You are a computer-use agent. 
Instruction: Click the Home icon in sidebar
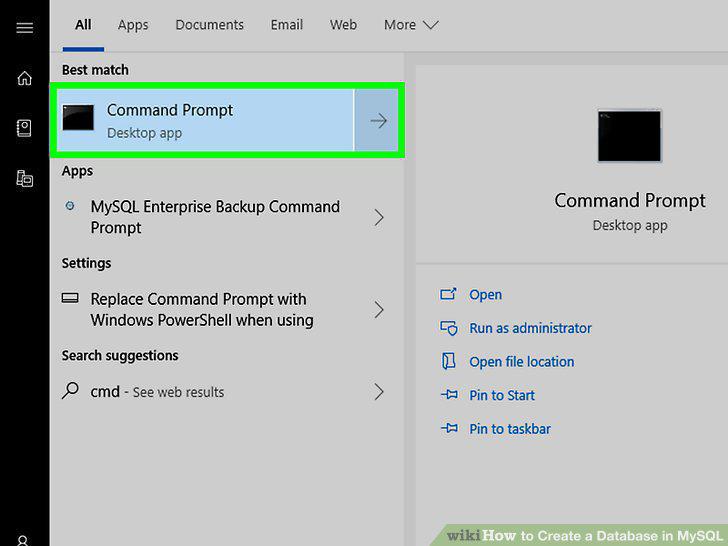click(x=25, y=78)
